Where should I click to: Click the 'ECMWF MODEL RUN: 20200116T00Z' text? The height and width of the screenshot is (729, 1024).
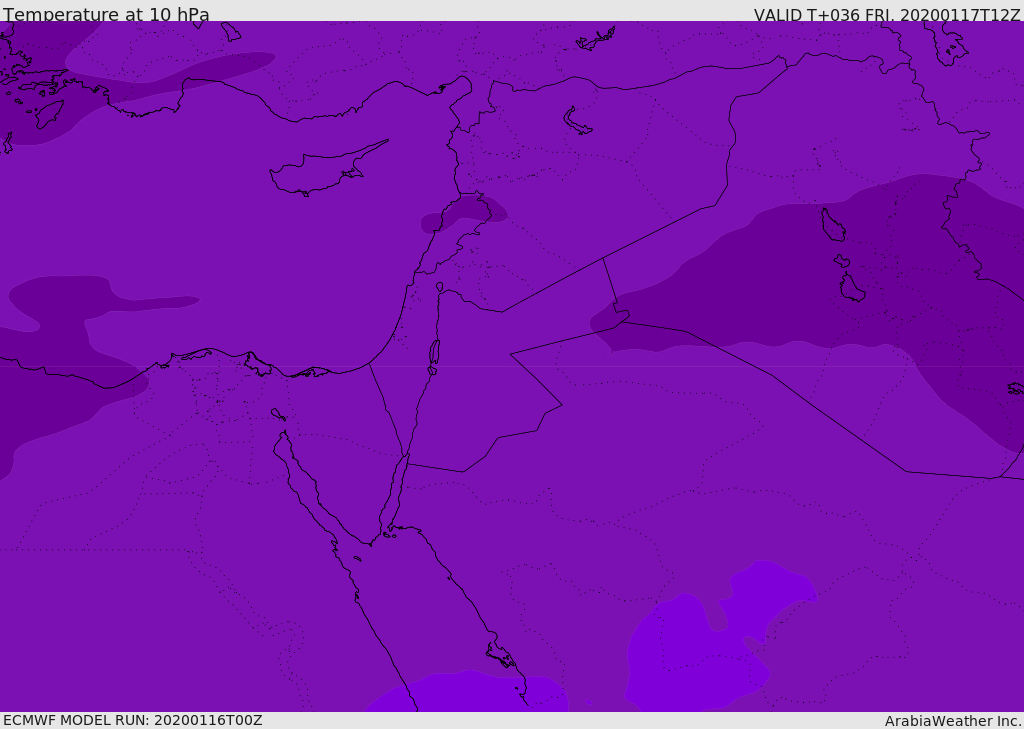(133, 720)
